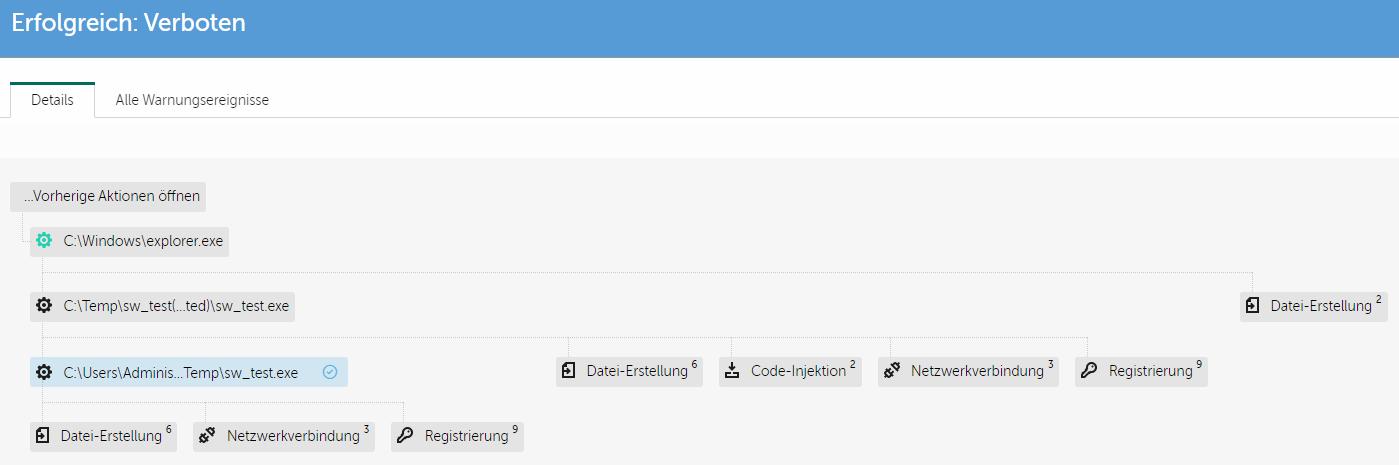Click the file icon of Datei-Erstellung 2
The image size is (1399, 465).
[x=1253, y=306]
